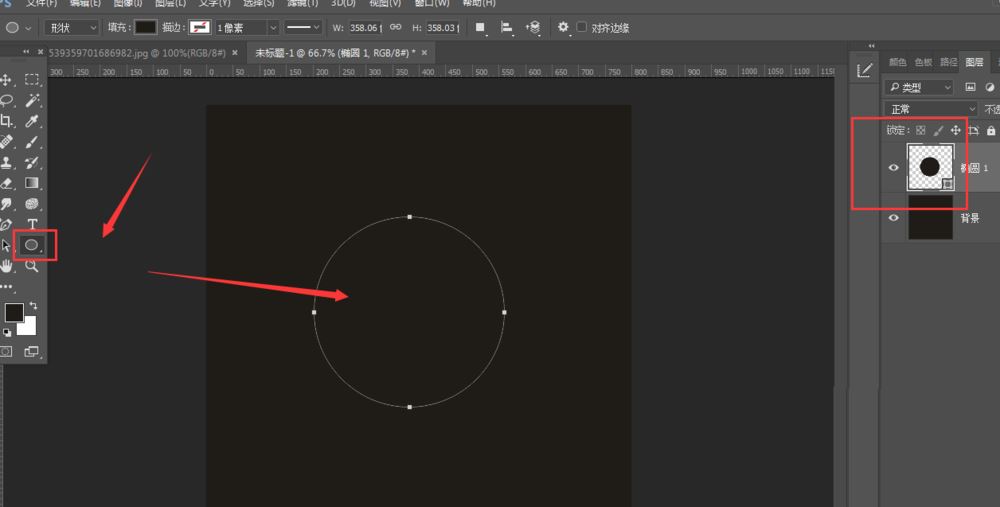Open the layer filter type dropdown
Screen dimensions: 1000x507
tap(919, 87)
